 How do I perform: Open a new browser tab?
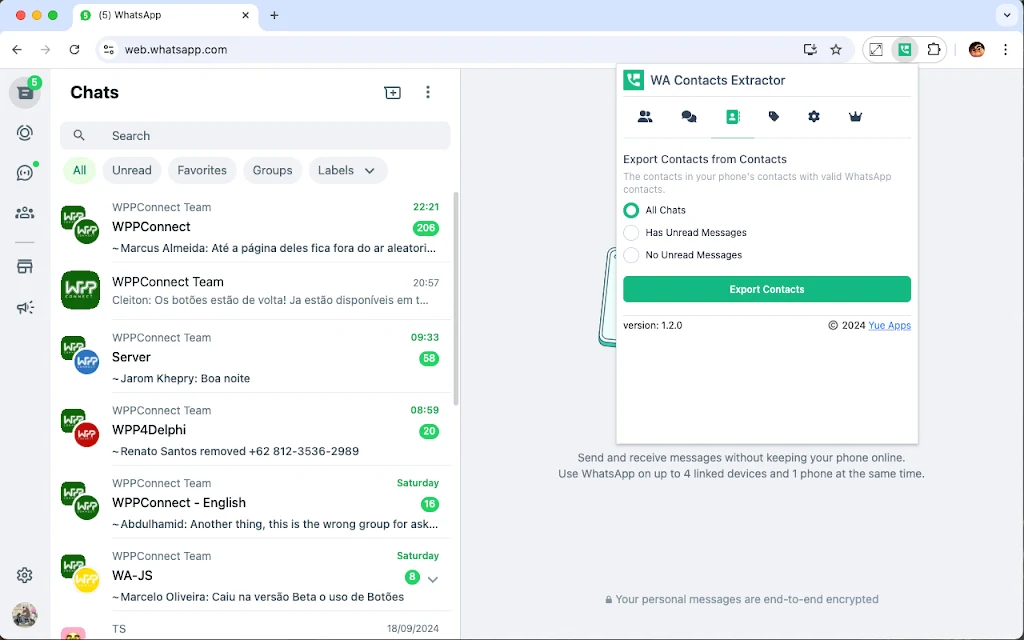(x=274, y=15)
